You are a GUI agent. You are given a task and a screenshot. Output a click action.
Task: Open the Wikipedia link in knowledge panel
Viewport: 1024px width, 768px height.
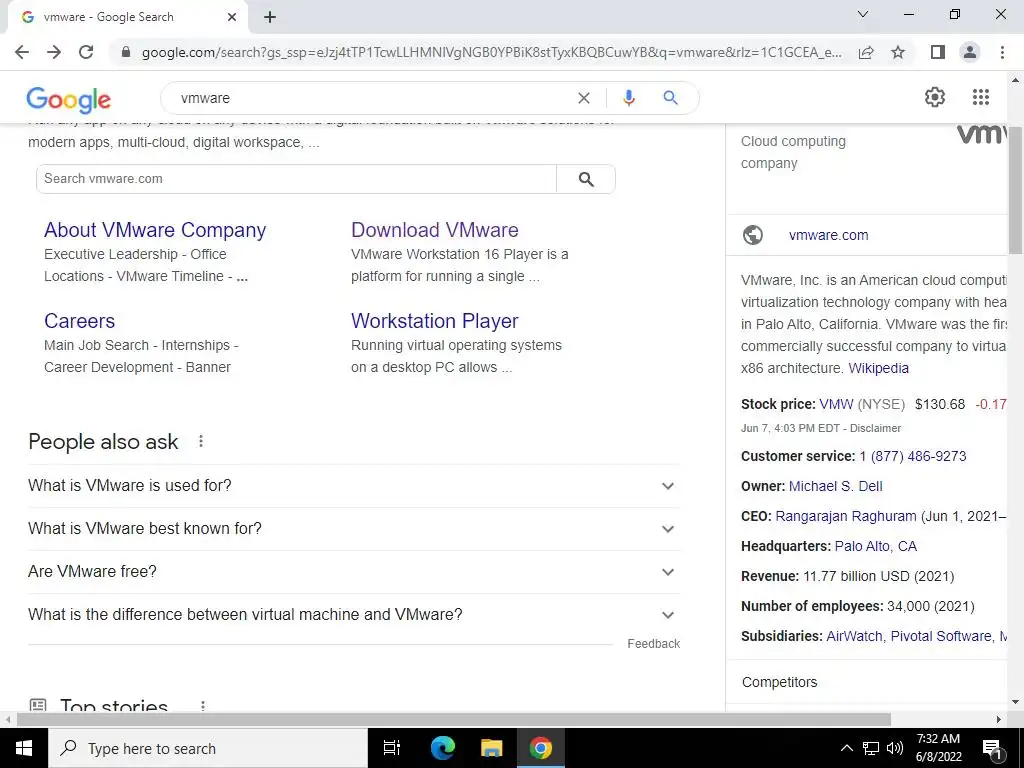(878, 368)
